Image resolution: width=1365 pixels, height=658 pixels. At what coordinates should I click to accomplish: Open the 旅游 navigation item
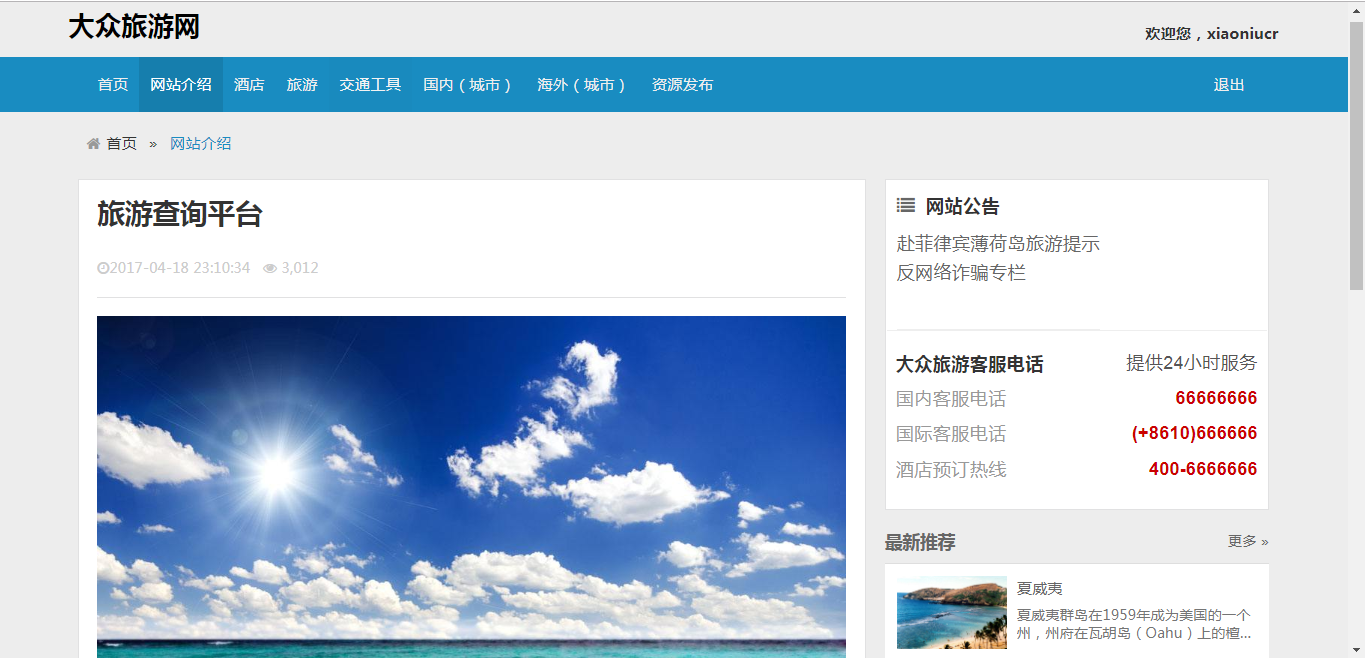click(302, 85)
